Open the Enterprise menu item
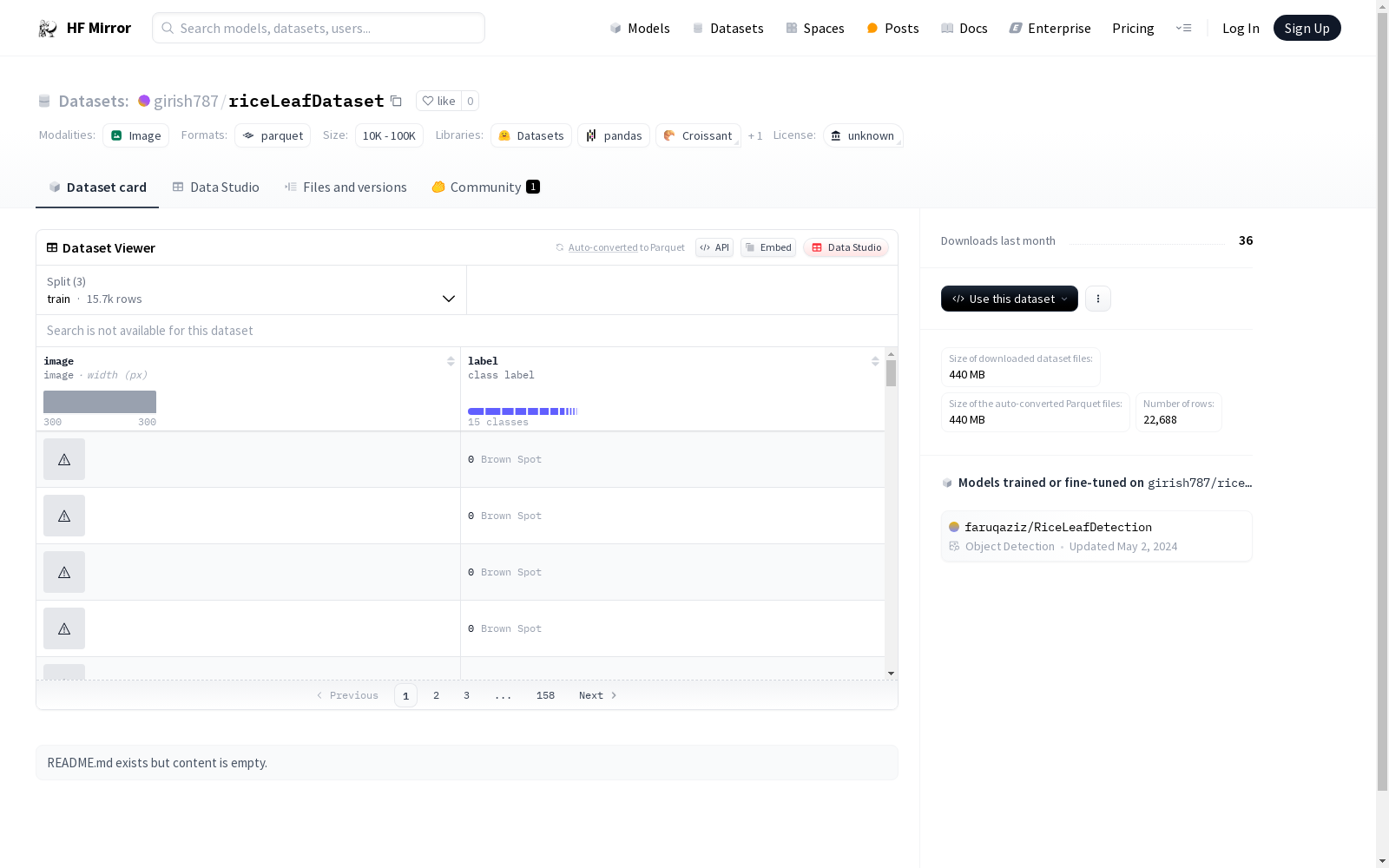This screenshot has height=868, width=1389. pos(1050,28)
